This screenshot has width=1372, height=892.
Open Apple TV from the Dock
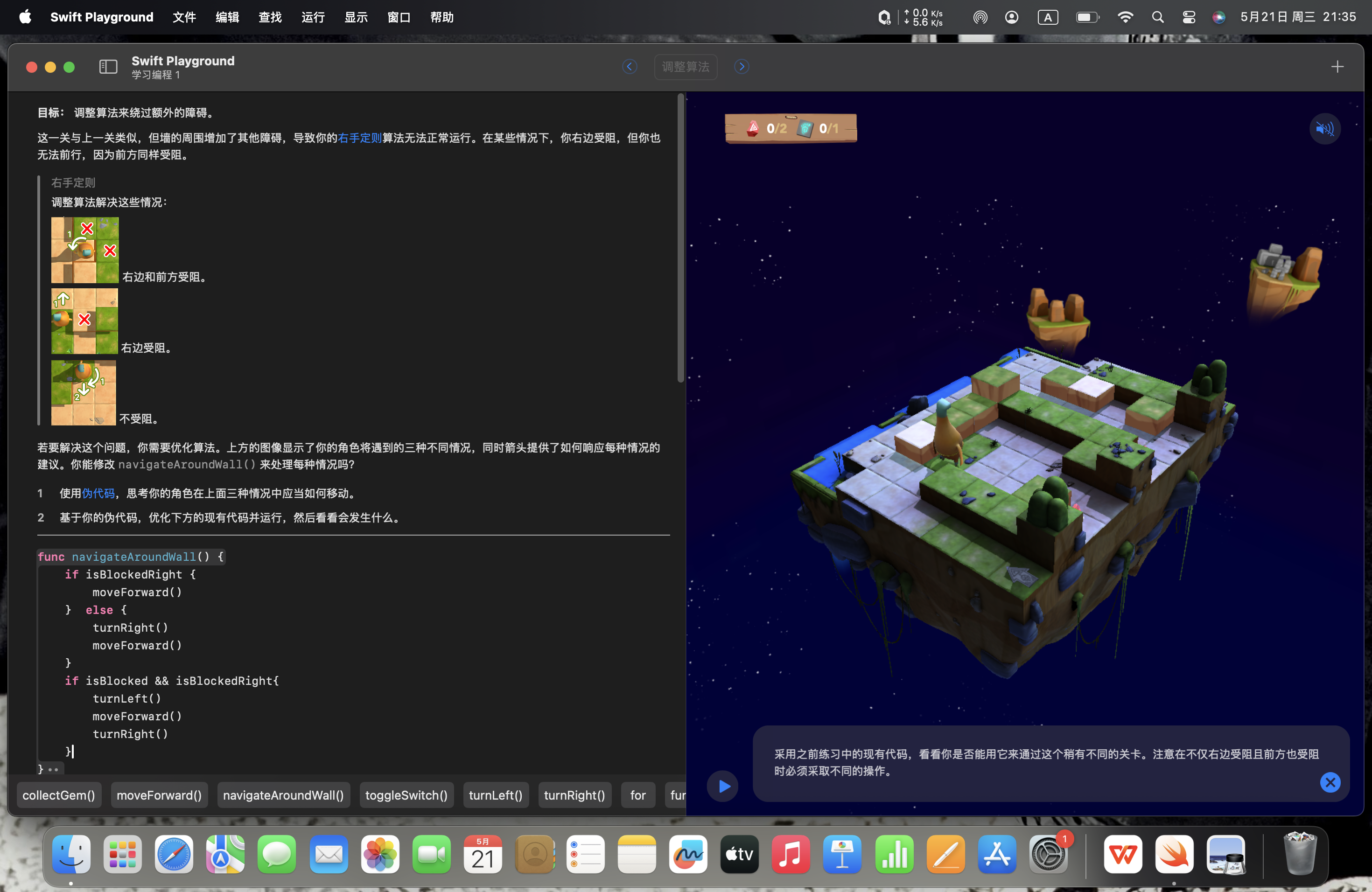740,854
